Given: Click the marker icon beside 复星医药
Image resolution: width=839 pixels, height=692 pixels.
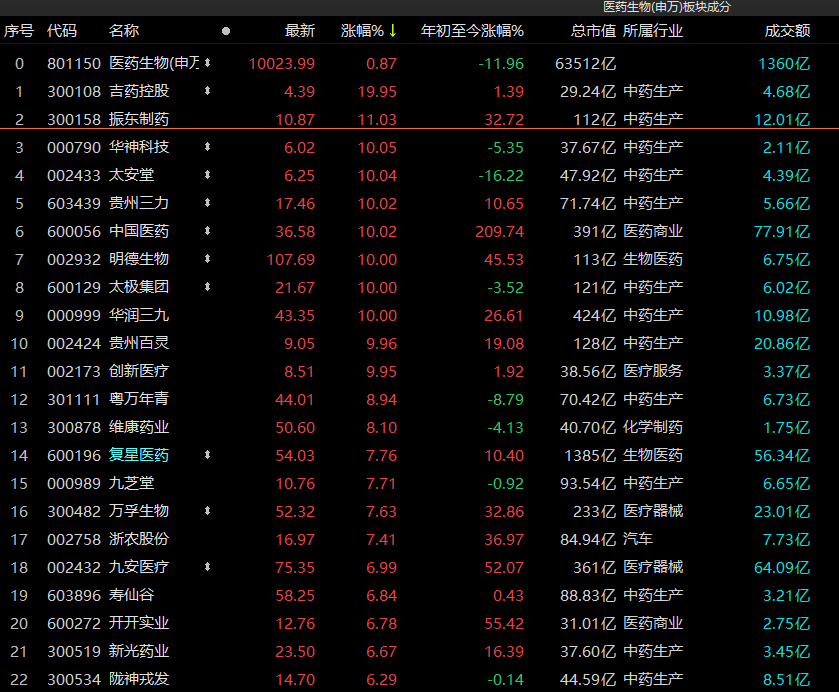Looking at the screenshot, I should click(208, 455).
